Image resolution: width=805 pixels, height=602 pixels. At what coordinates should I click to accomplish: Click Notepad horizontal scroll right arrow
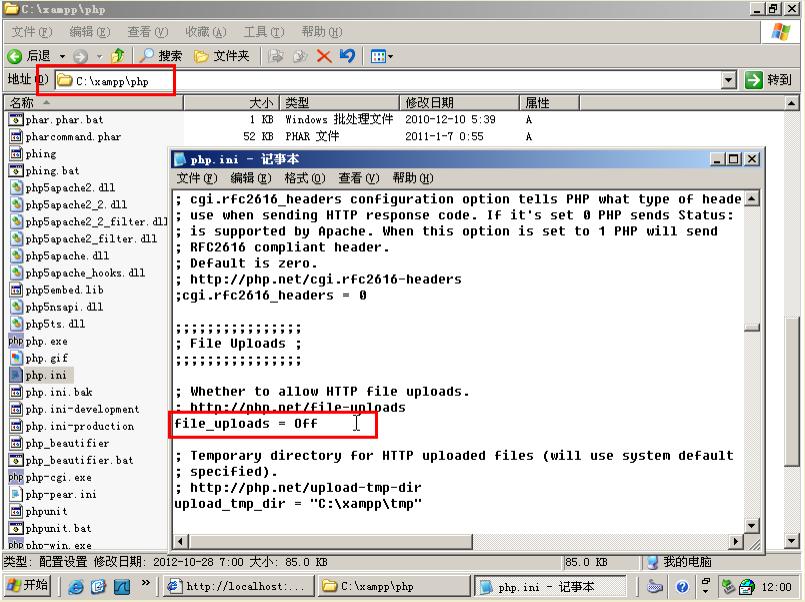coord(736,541)
